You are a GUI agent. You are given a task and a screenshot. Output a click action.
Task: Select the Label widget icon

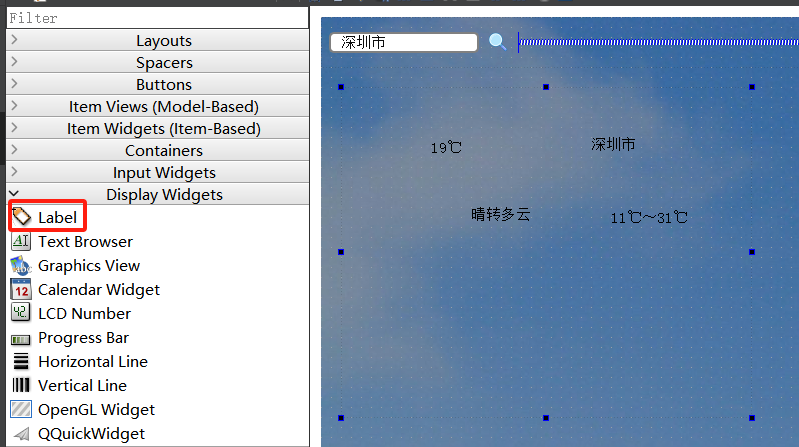pos(21,217)
